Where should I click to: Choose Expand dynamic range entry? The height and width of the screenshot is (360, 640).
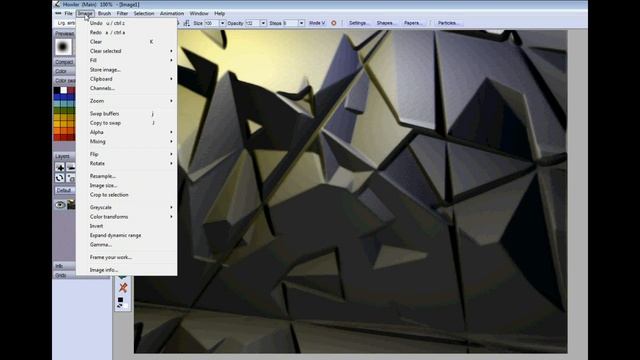click(127, 236)
